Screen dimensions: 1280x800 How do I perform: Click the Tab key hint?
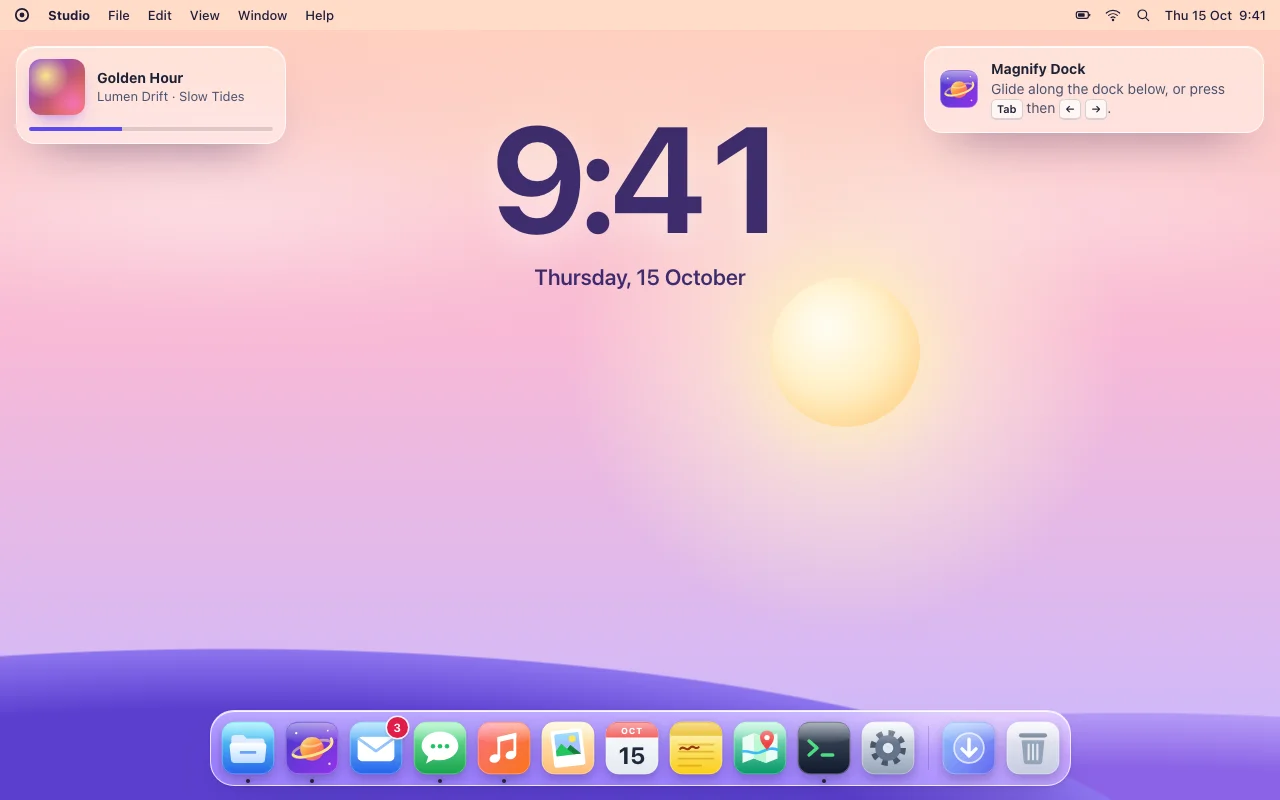pos(1007,109)
